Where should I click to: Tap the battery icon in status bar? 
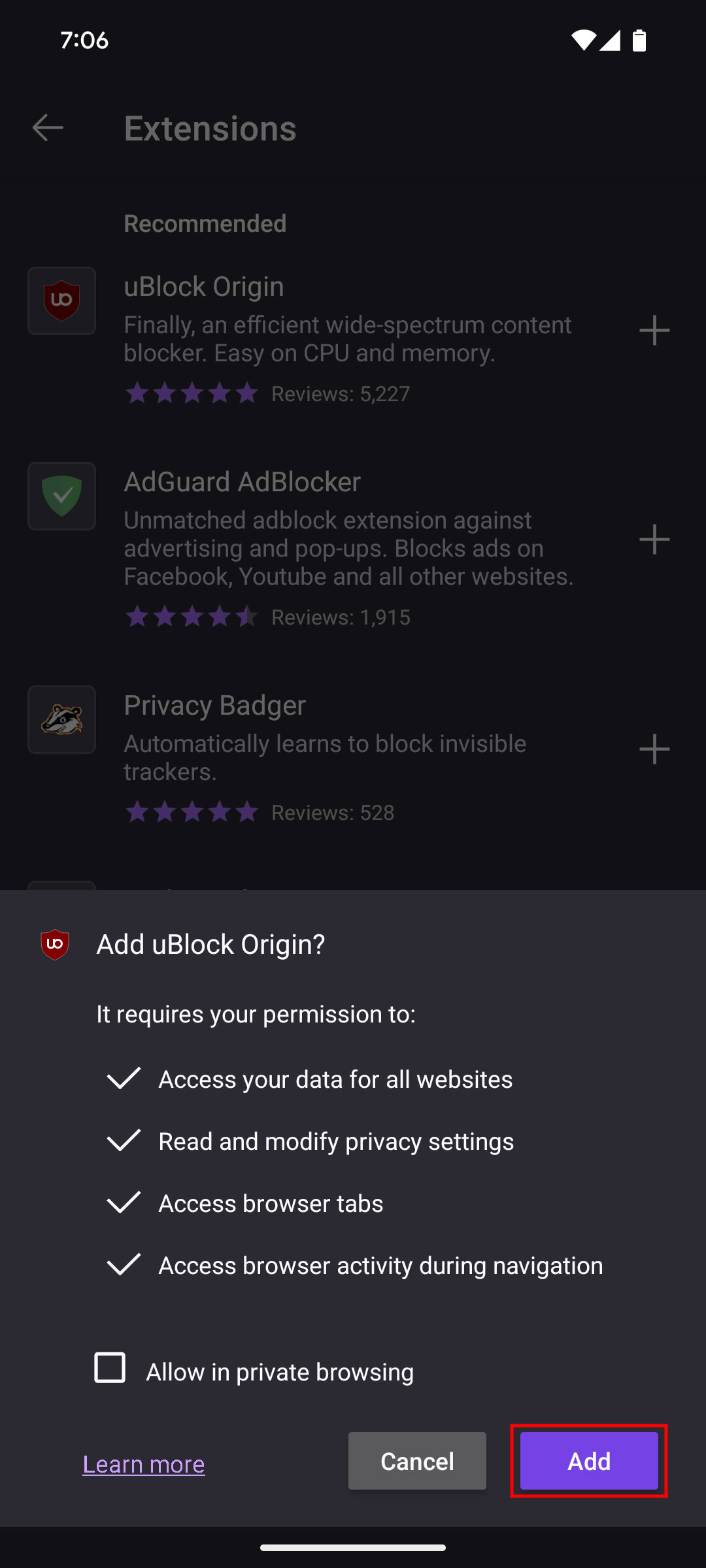pos(639,41)
